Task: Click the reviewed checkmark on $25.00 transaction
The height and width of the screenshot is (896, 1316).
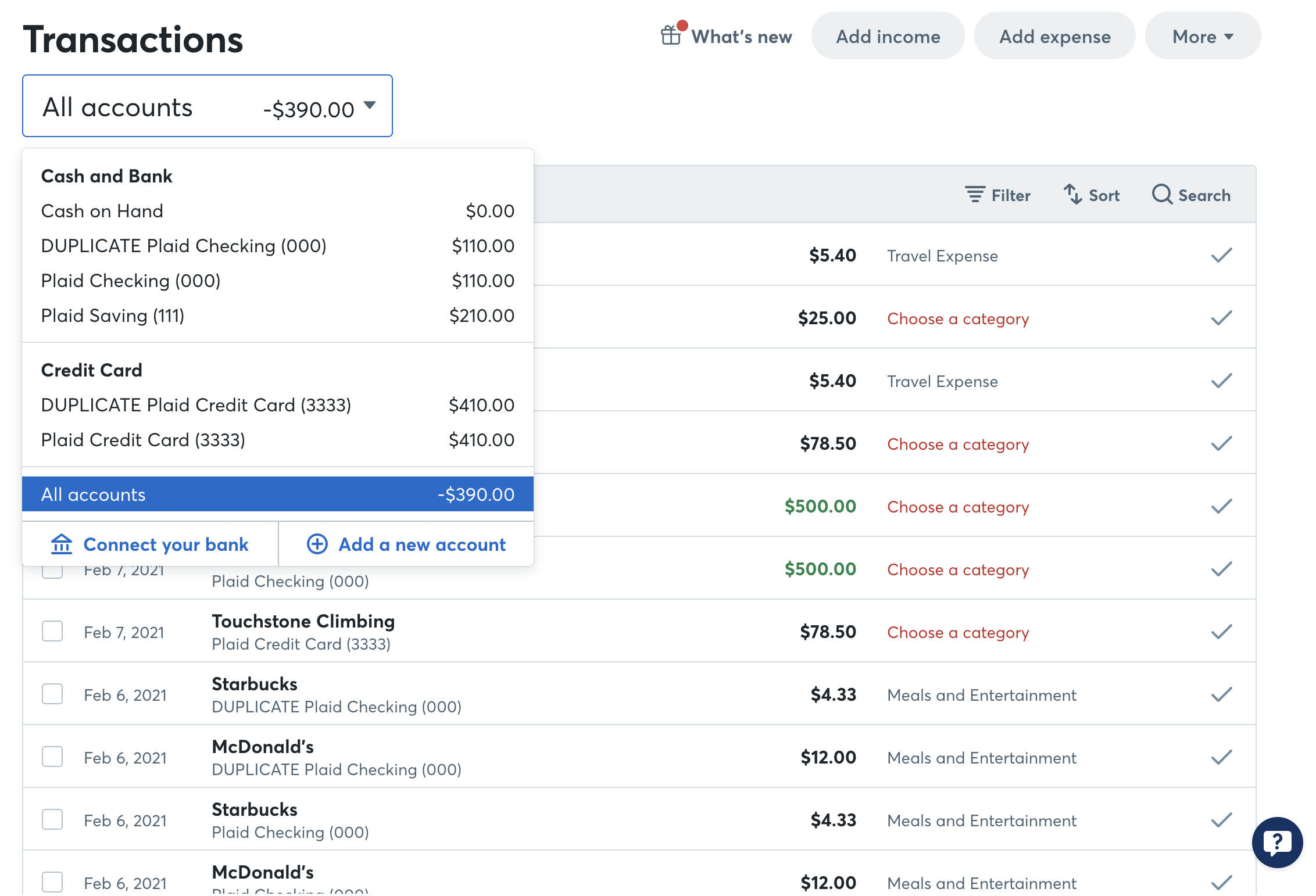Action: (1221, 318)
